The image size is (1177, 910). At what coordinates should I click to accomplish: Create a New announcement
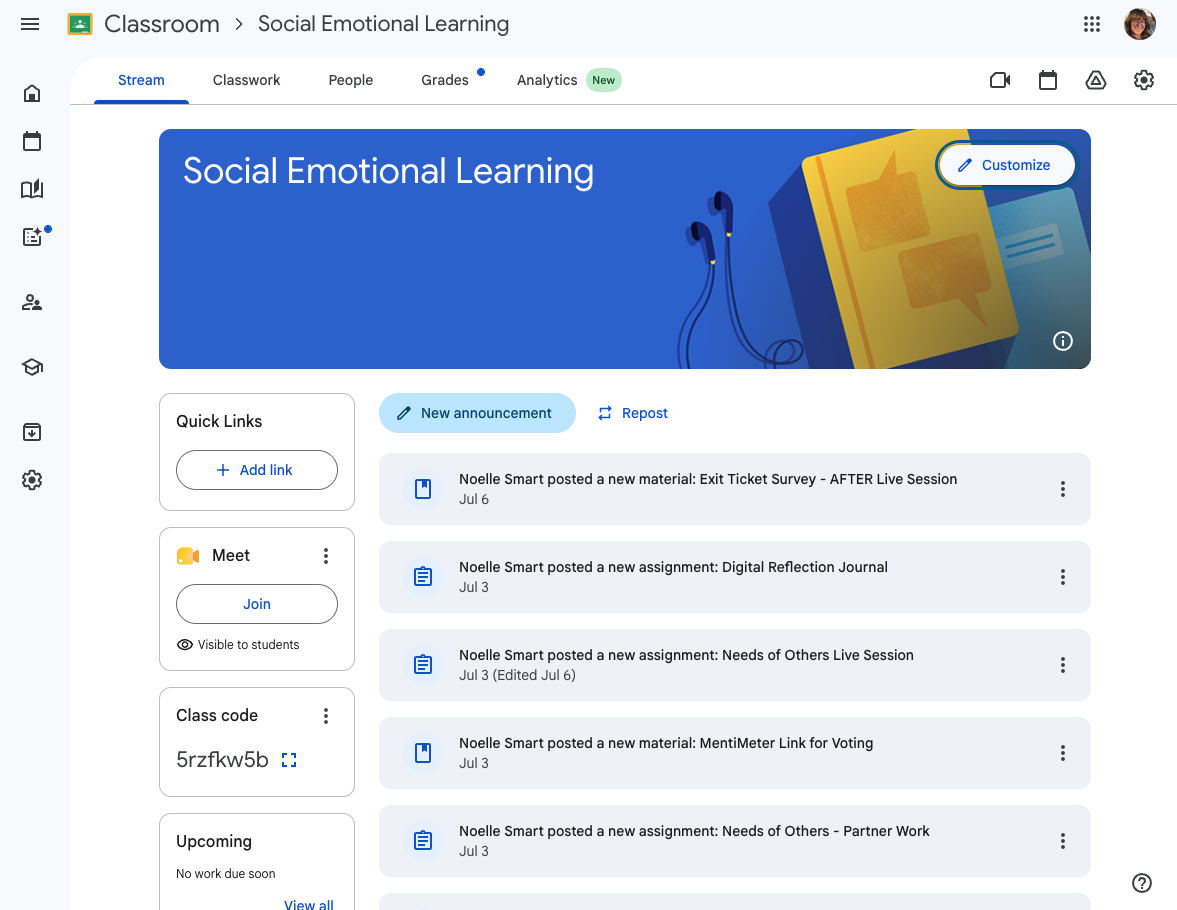coord(477,413)
